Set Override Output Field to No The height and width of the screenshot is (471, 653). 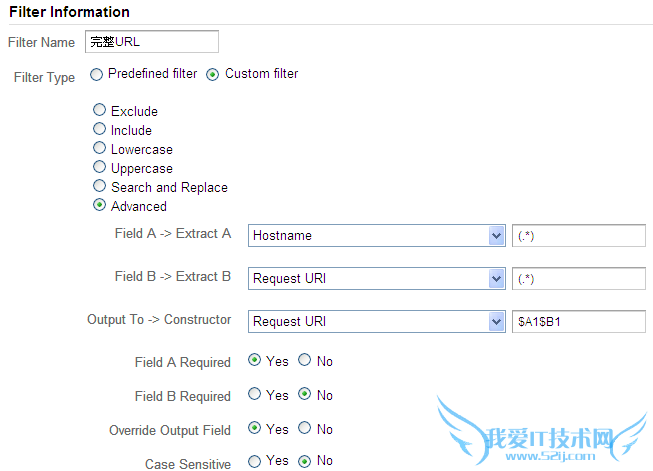click(305, 429)
